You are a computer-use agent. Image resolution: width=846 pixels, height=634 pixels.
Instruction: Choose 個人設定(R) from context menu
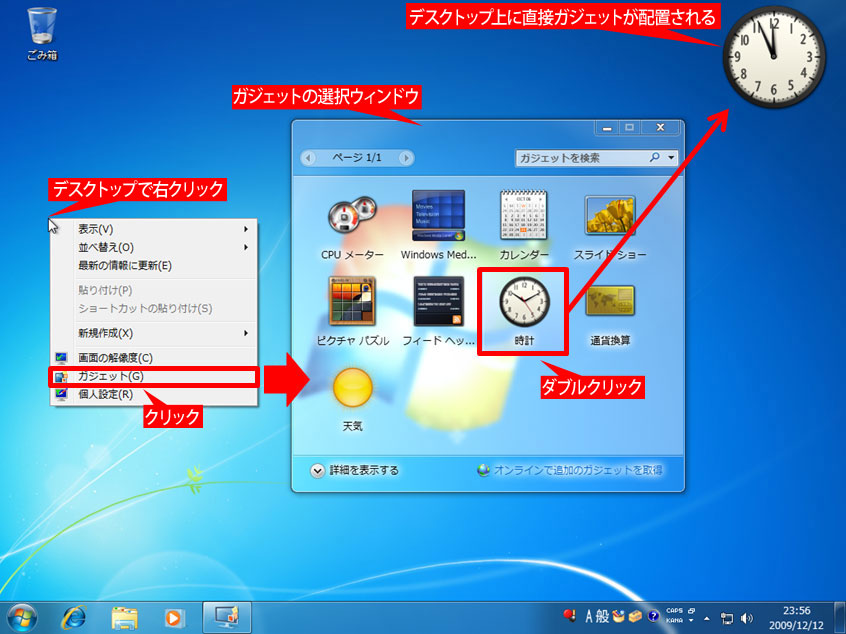[x=154, y=394]
